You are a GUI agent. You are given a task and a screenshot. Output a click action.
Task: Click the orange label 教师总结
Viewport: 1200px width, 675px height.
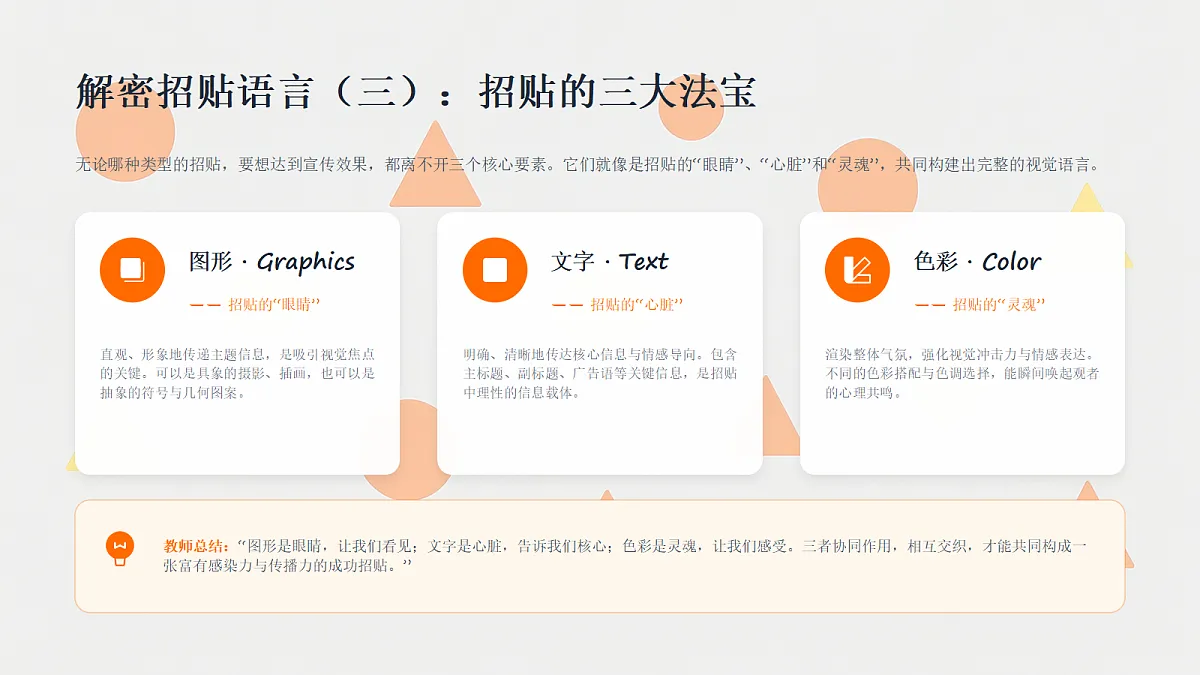pyautogui.click(x=198, y=547)
